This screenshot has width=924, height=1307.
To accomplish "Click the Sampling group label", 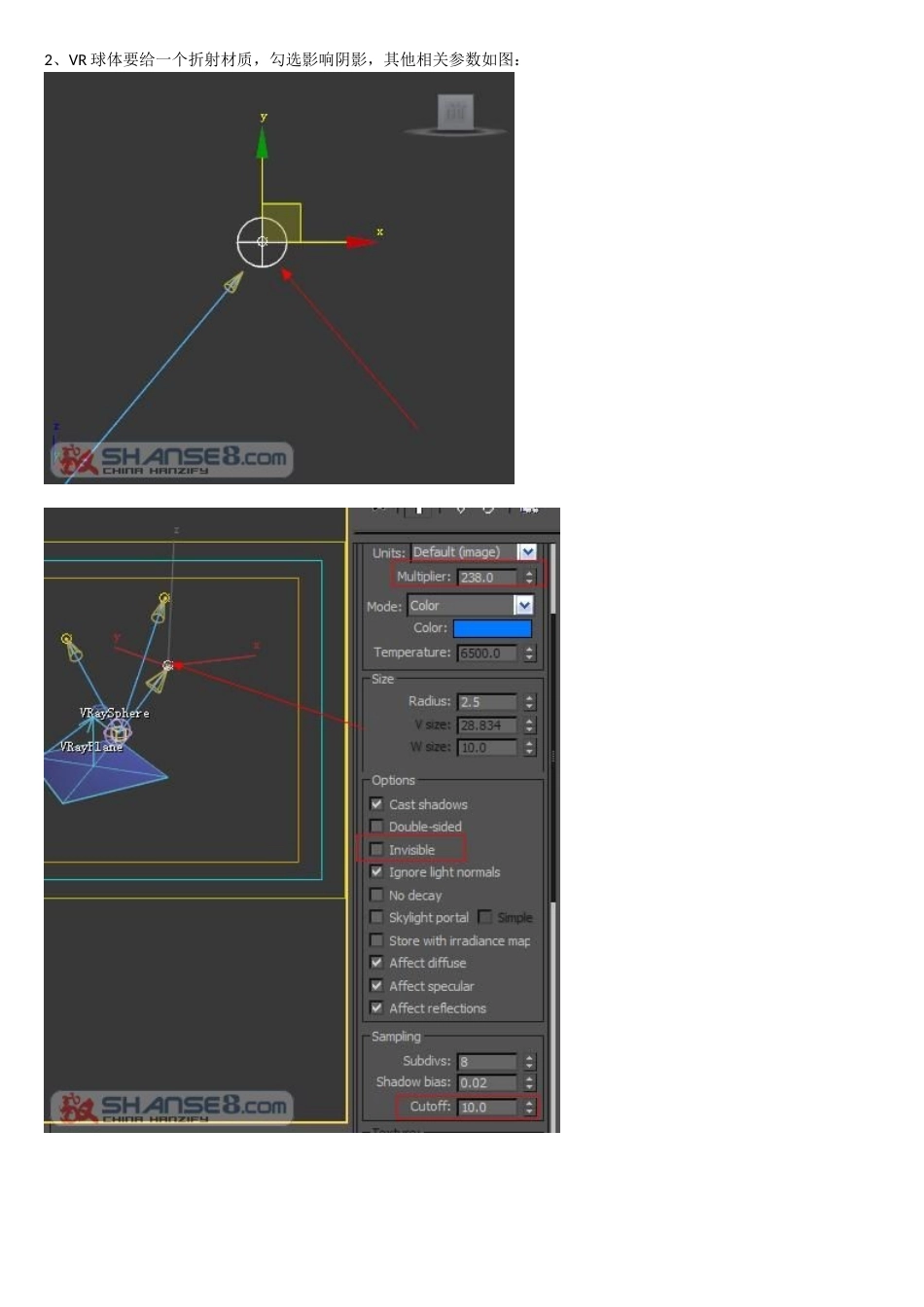I will click(x=396, y=1037).
